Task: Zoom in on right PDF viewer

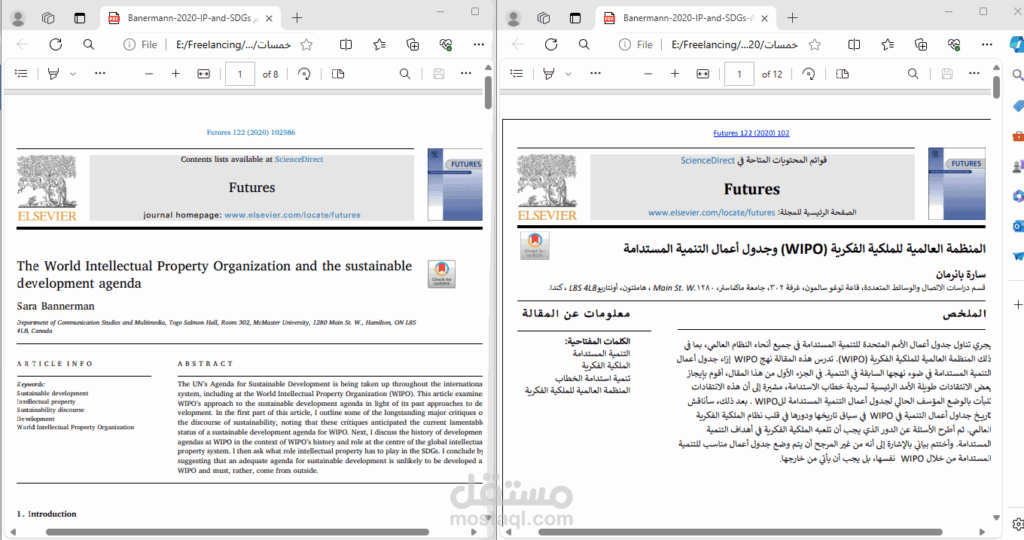Action: [675, 74]
